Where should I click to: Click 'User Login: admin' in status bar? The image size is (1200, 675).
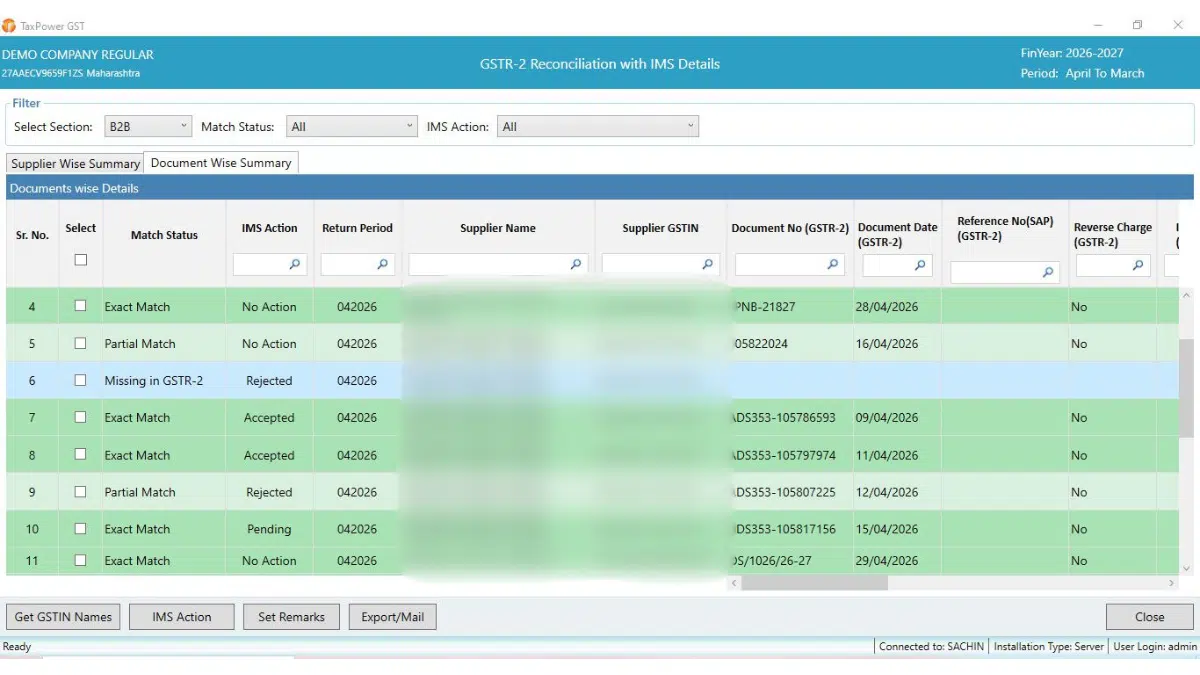pyautogui.click(x=1155, y=647)
